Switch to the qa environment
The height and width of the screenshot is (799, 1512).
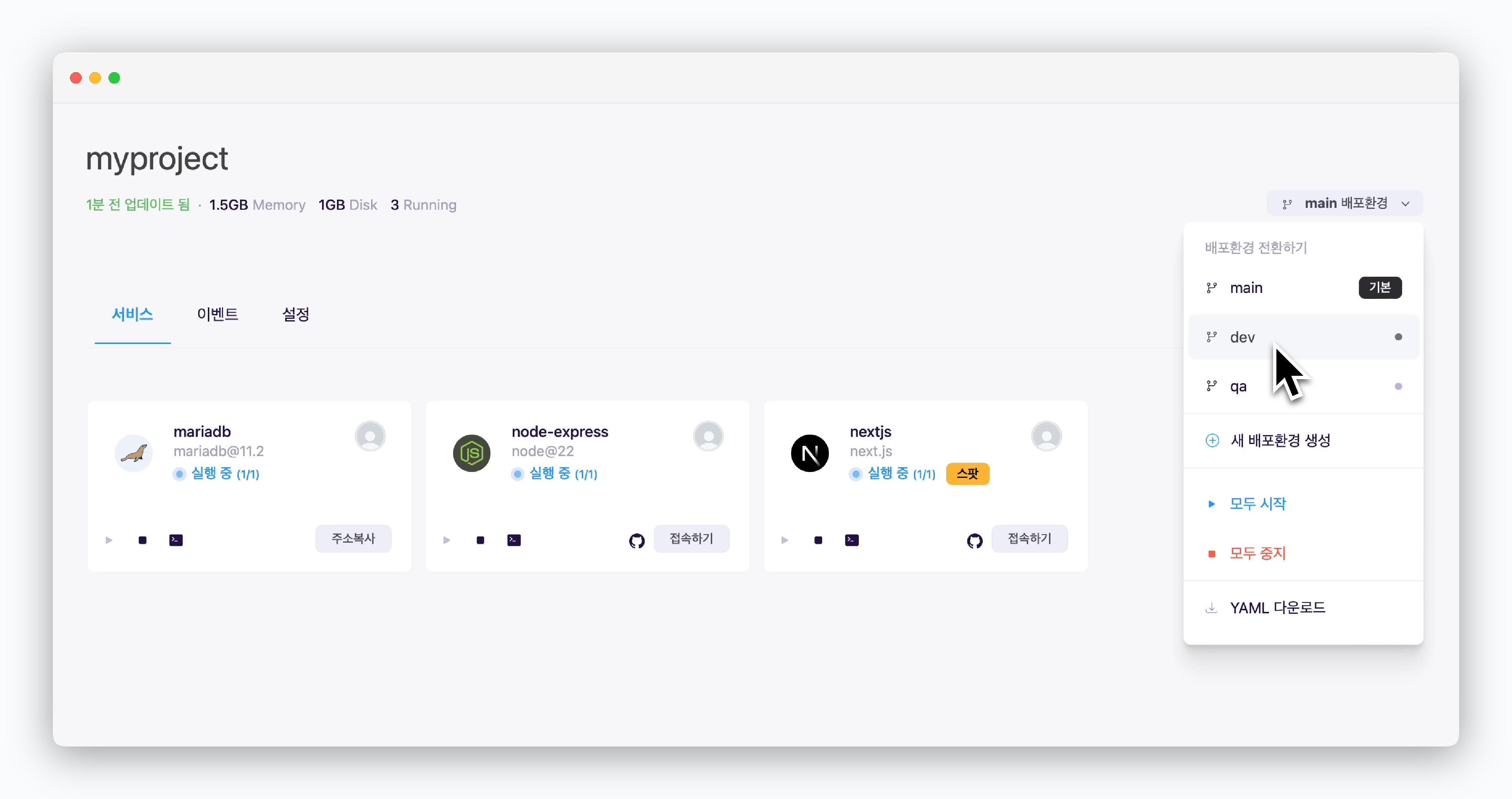[1238, 386]
